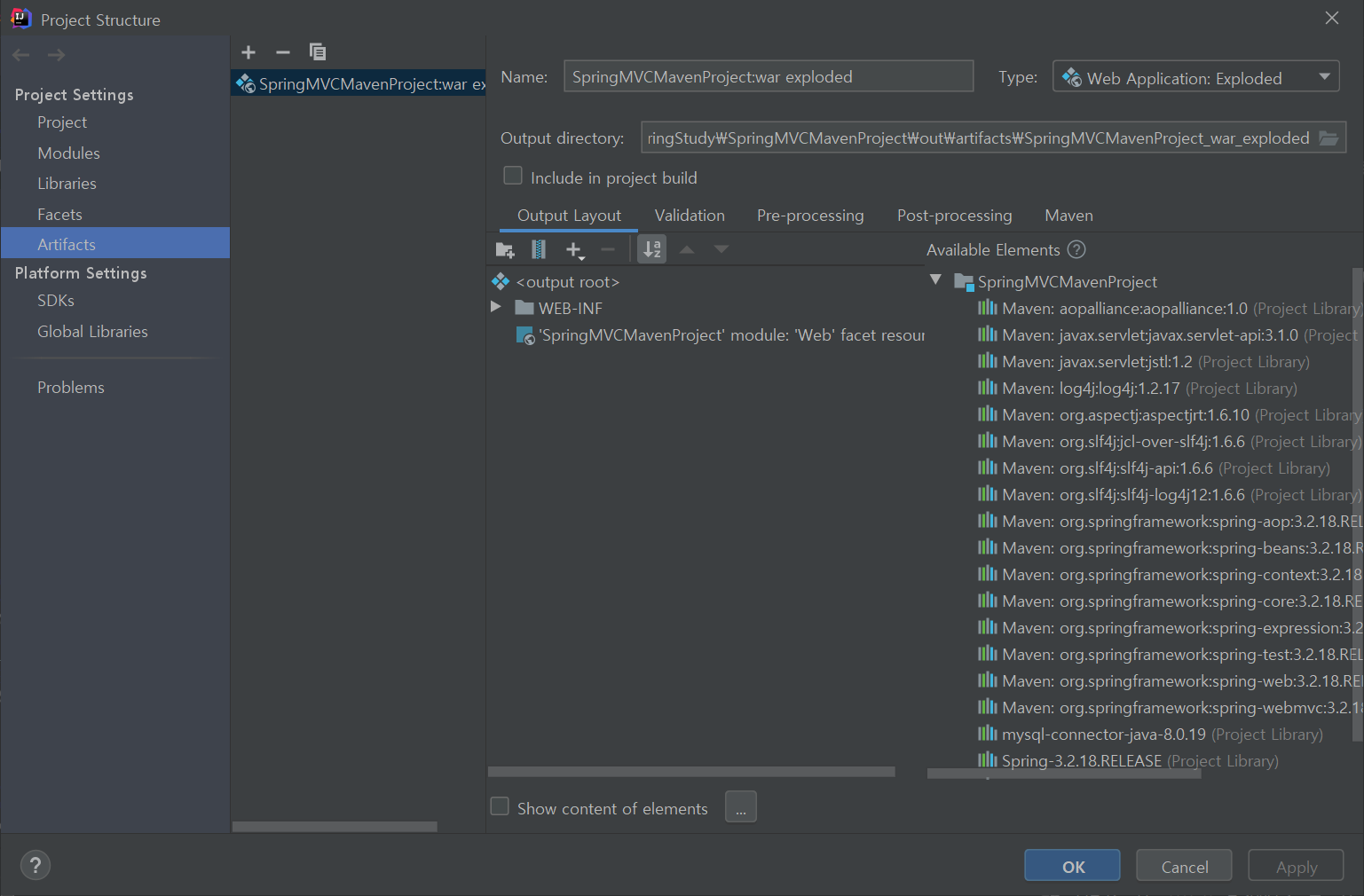Click the Apply button

[x=1296, y=866]
